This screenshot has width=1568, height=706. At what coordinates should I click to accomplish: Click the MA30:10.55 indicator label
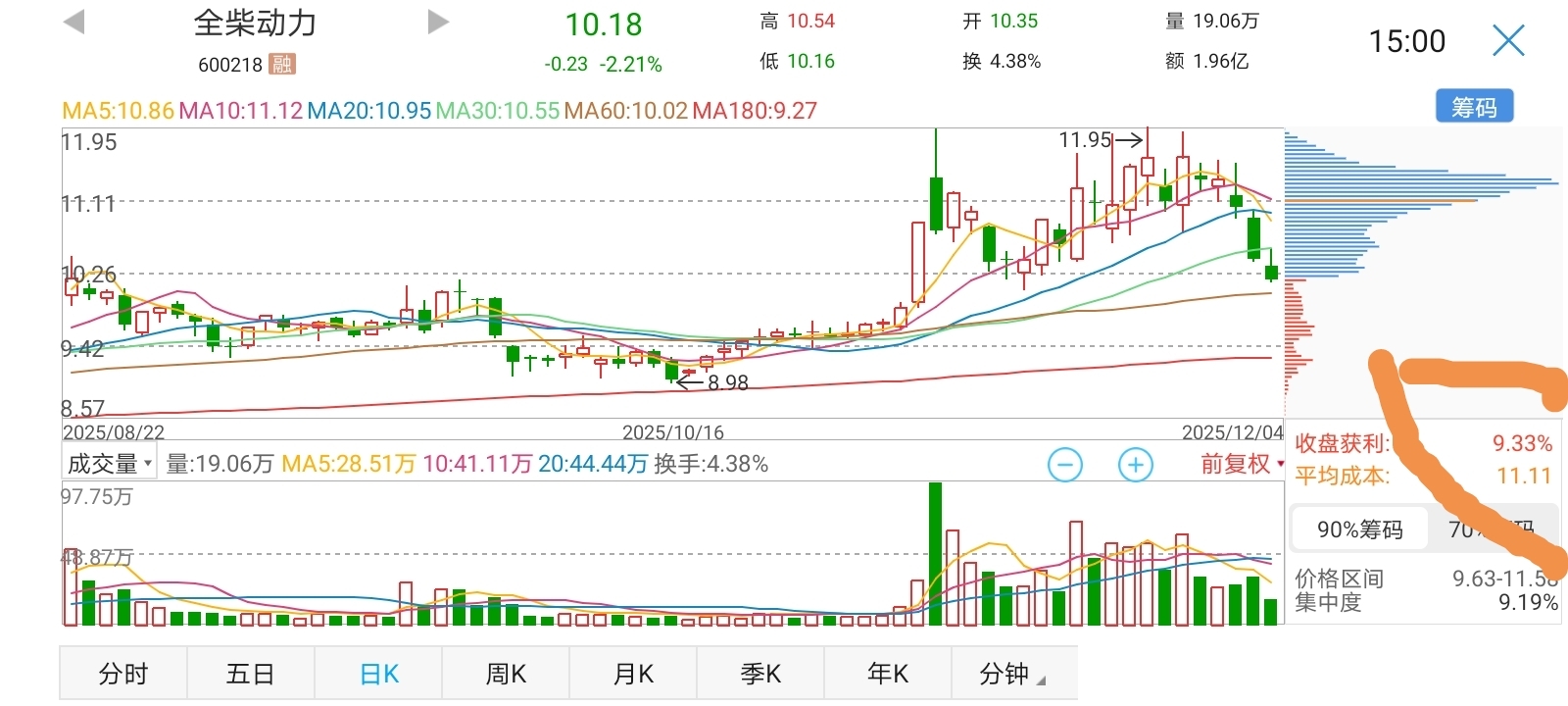pos(498,110)
